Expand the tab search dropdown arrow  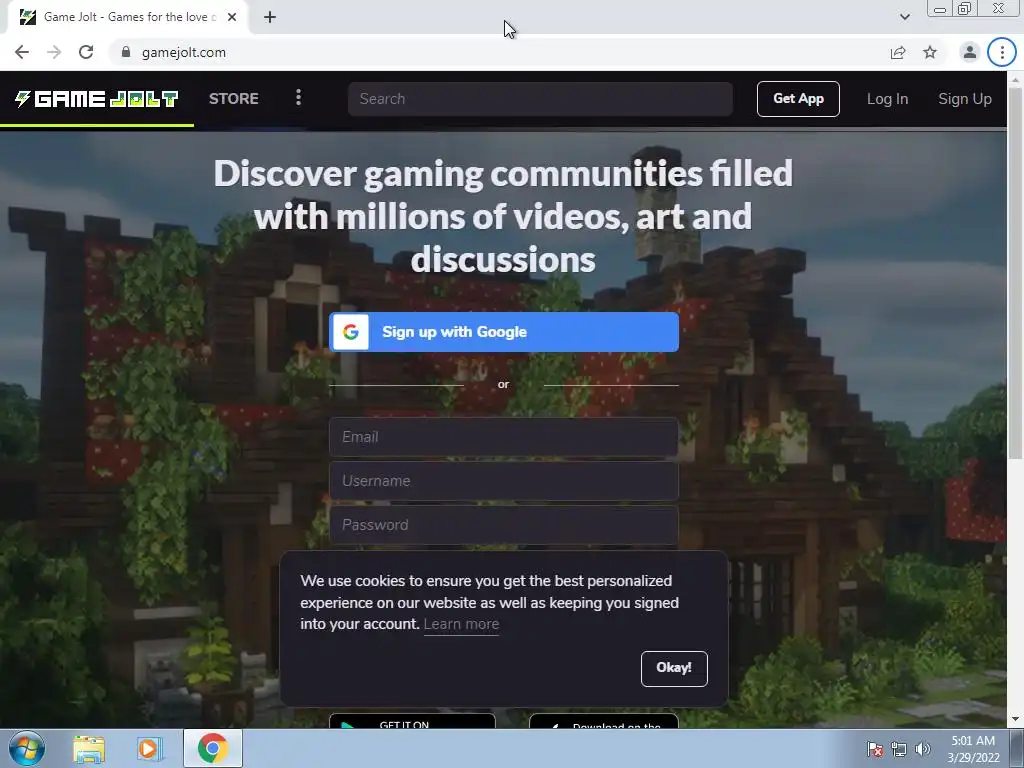tap(904, 17)
